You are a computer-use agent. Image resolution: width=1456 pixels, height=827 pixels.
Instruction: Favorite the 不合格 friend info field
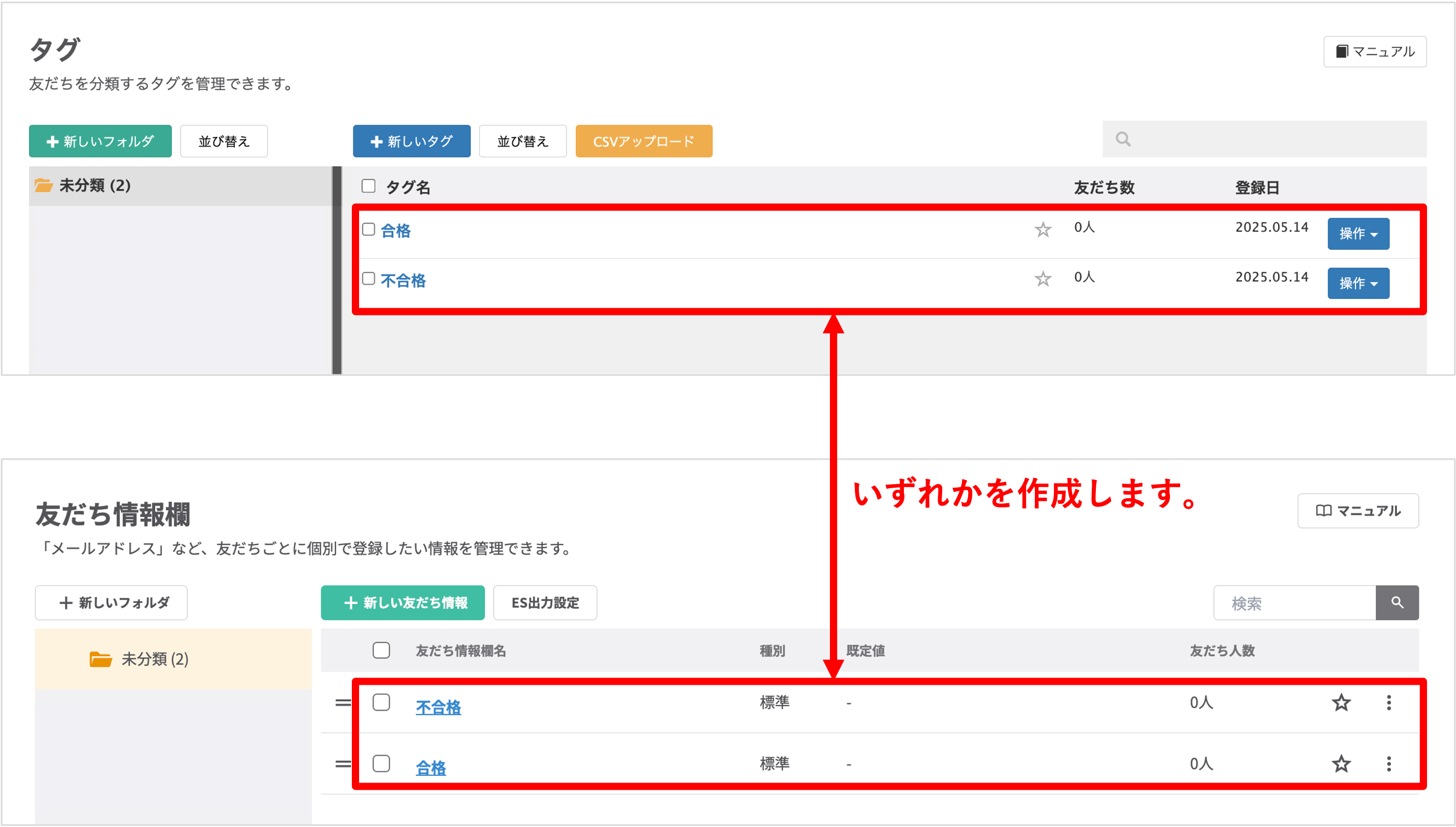[x=1341, y=702]
